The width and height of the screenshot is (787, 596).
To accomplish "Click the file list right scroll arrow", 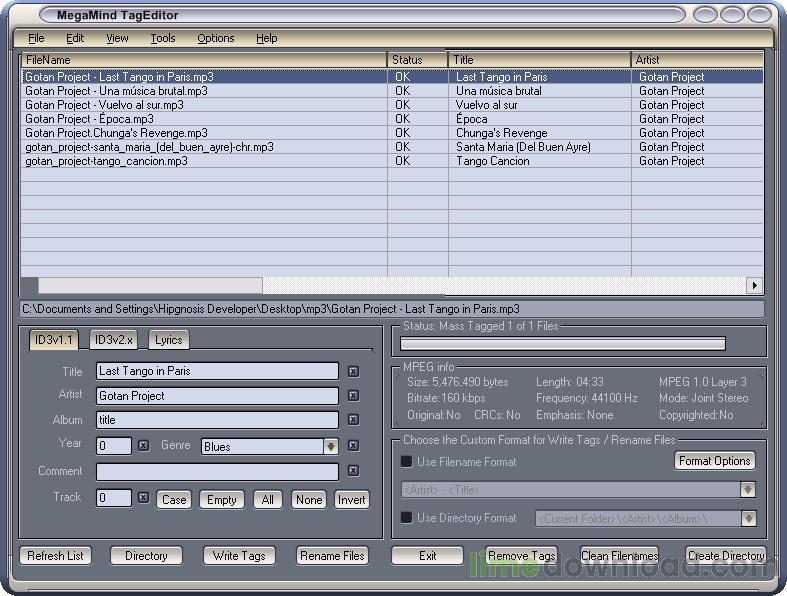I will point(754,286).
